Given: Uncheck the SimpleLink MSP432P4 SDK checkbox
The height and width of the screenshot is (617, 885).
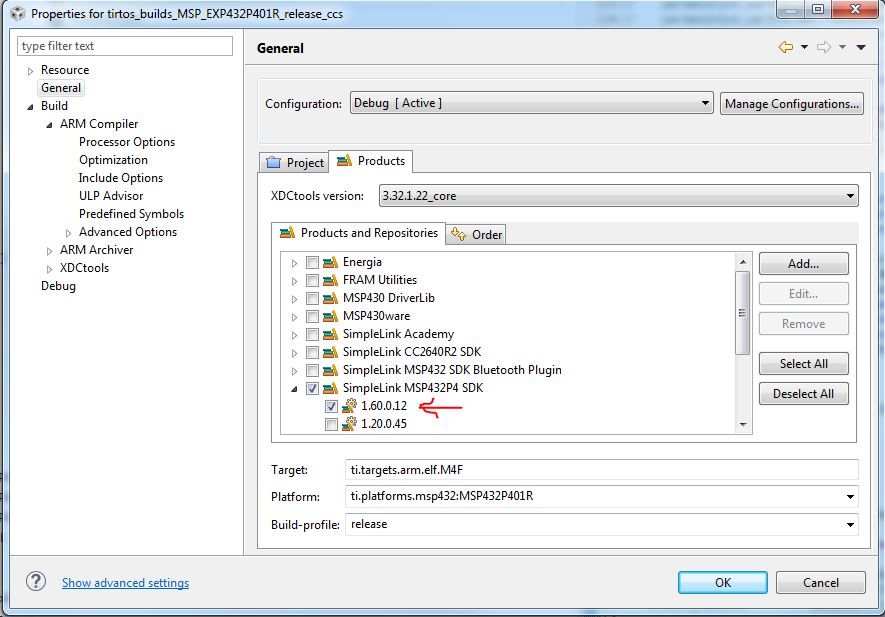Looking at the screenshot, I should [x=312, y=388].
